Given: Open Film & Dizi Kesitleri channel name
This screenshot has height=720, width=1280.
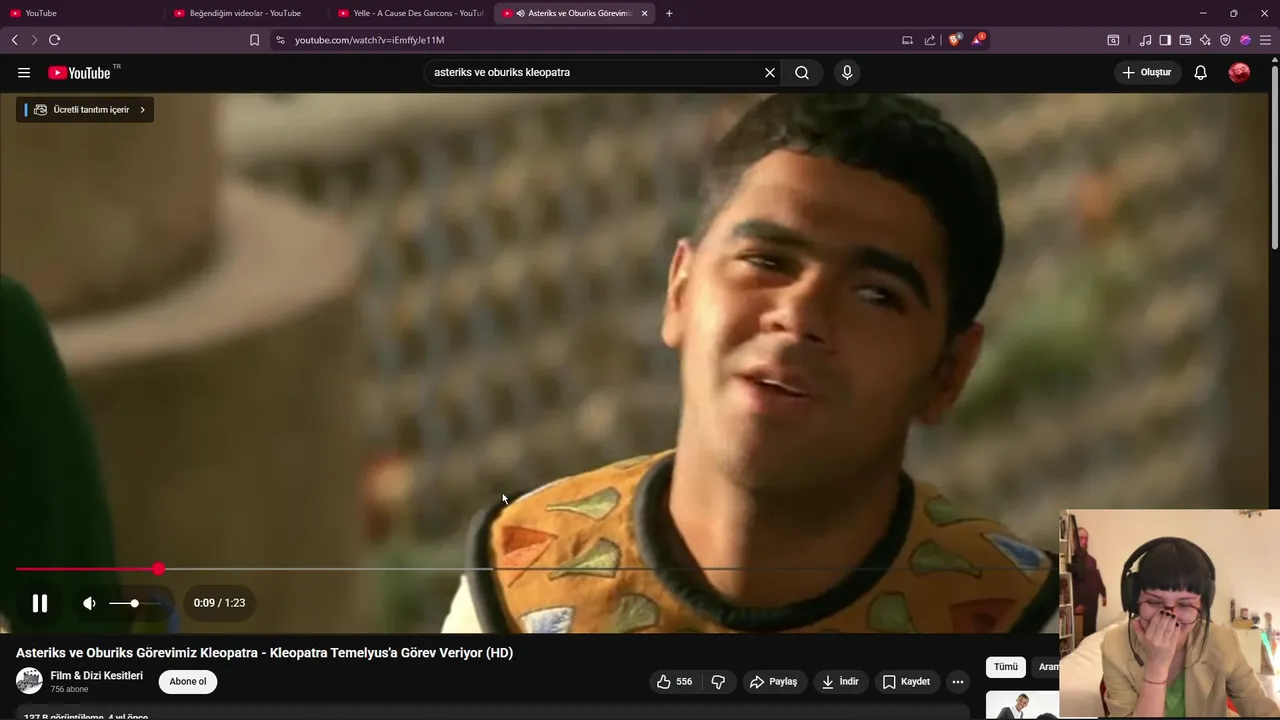Looking at the screenshot, I should pos(97,676).
